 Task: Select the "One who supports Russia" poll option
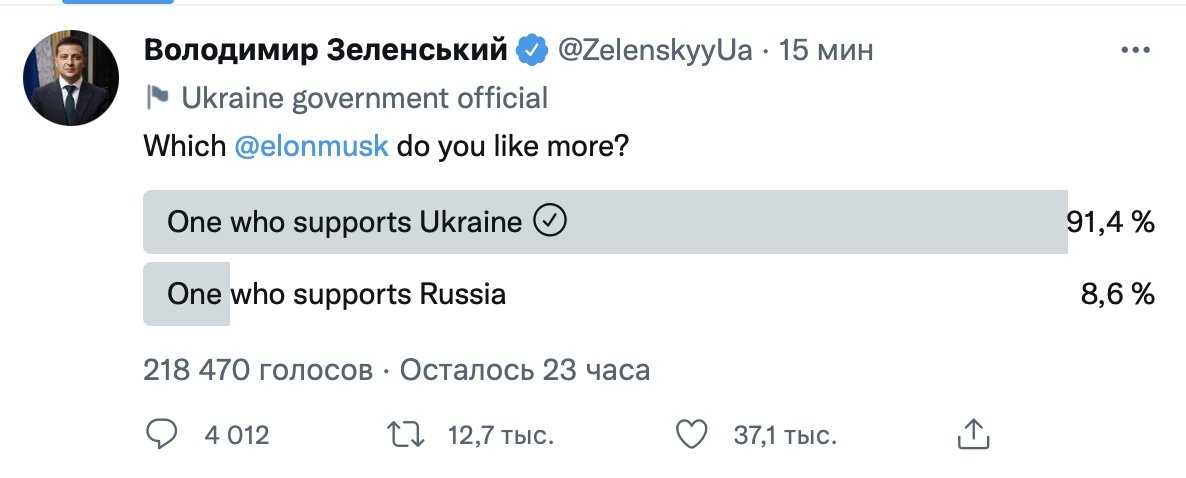click(336, 295)
